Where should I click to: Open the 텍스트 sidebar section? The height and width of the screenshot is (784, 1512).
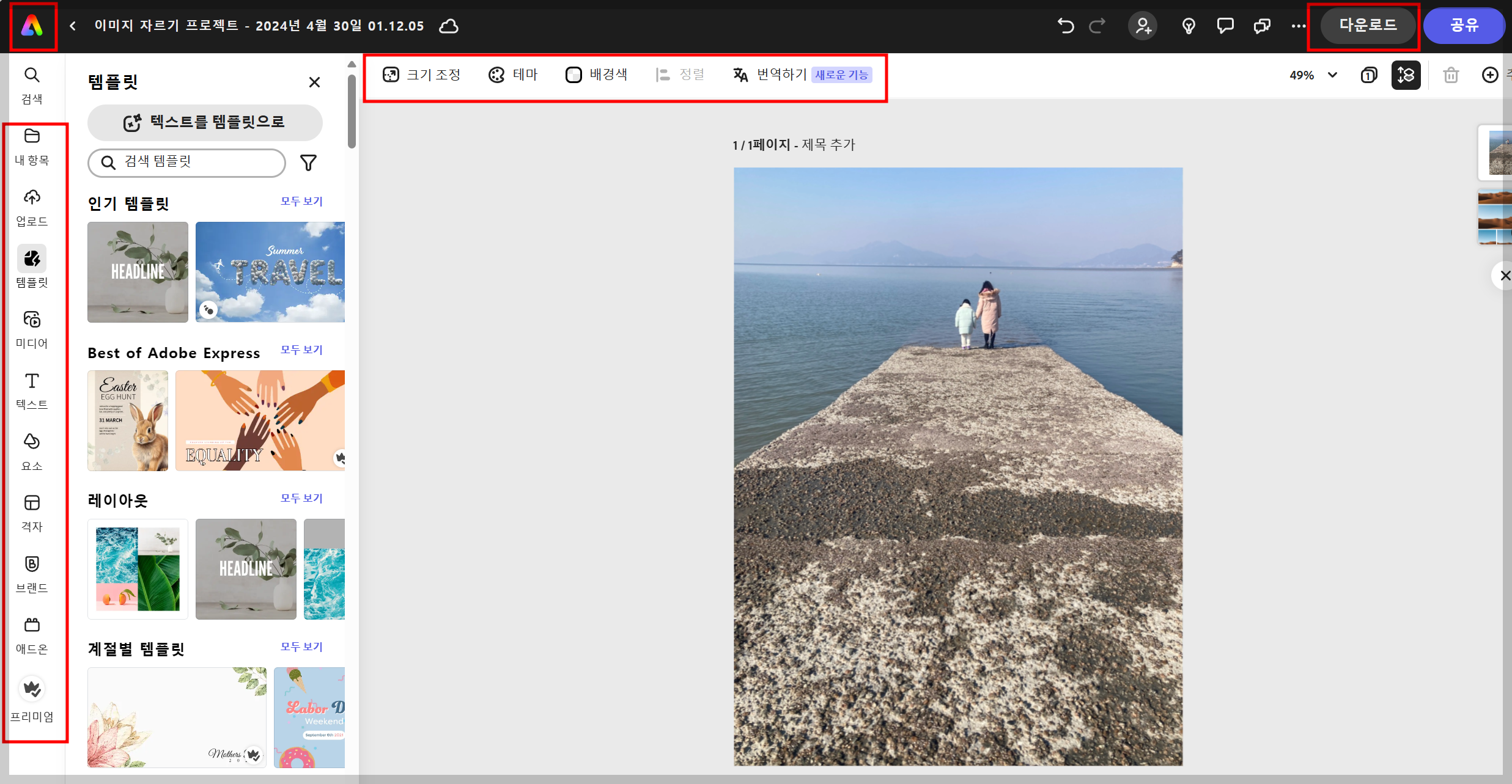point(32,391)
